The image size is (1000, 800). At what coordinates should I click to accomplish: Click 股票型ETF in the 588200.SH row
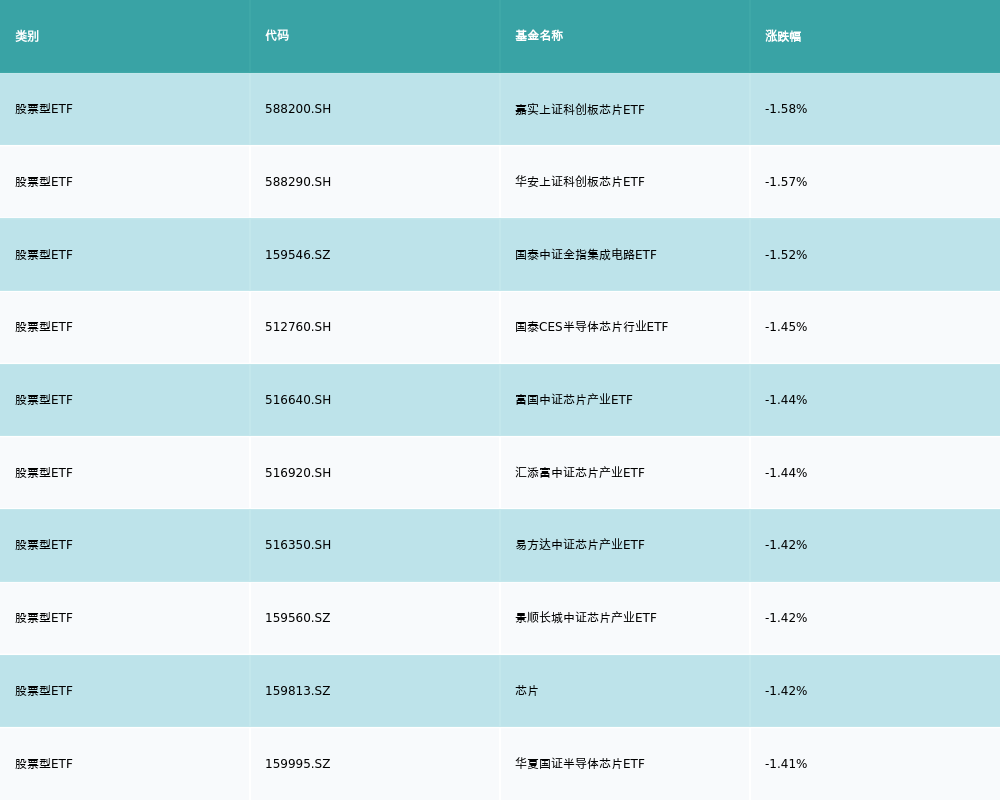pos(44,109)
